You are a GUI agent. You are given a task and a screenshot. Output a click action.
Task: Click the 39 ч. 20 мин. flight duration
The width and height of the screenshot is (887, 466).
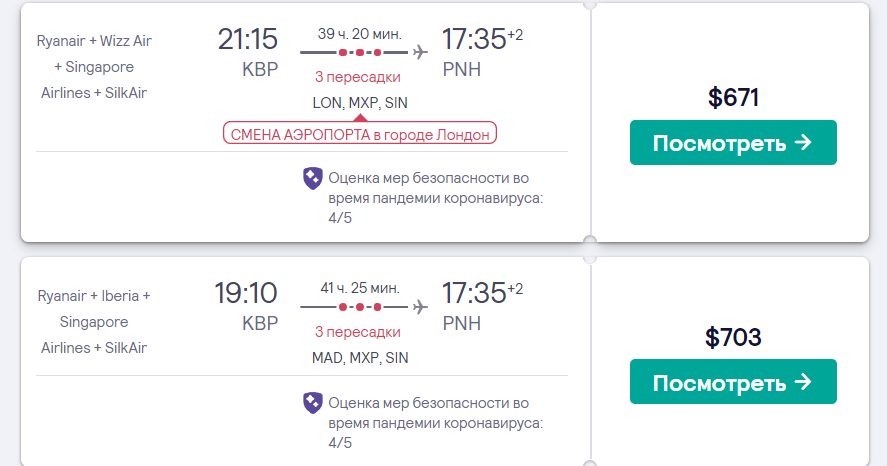pyautogui.click(x=360, y=33)
